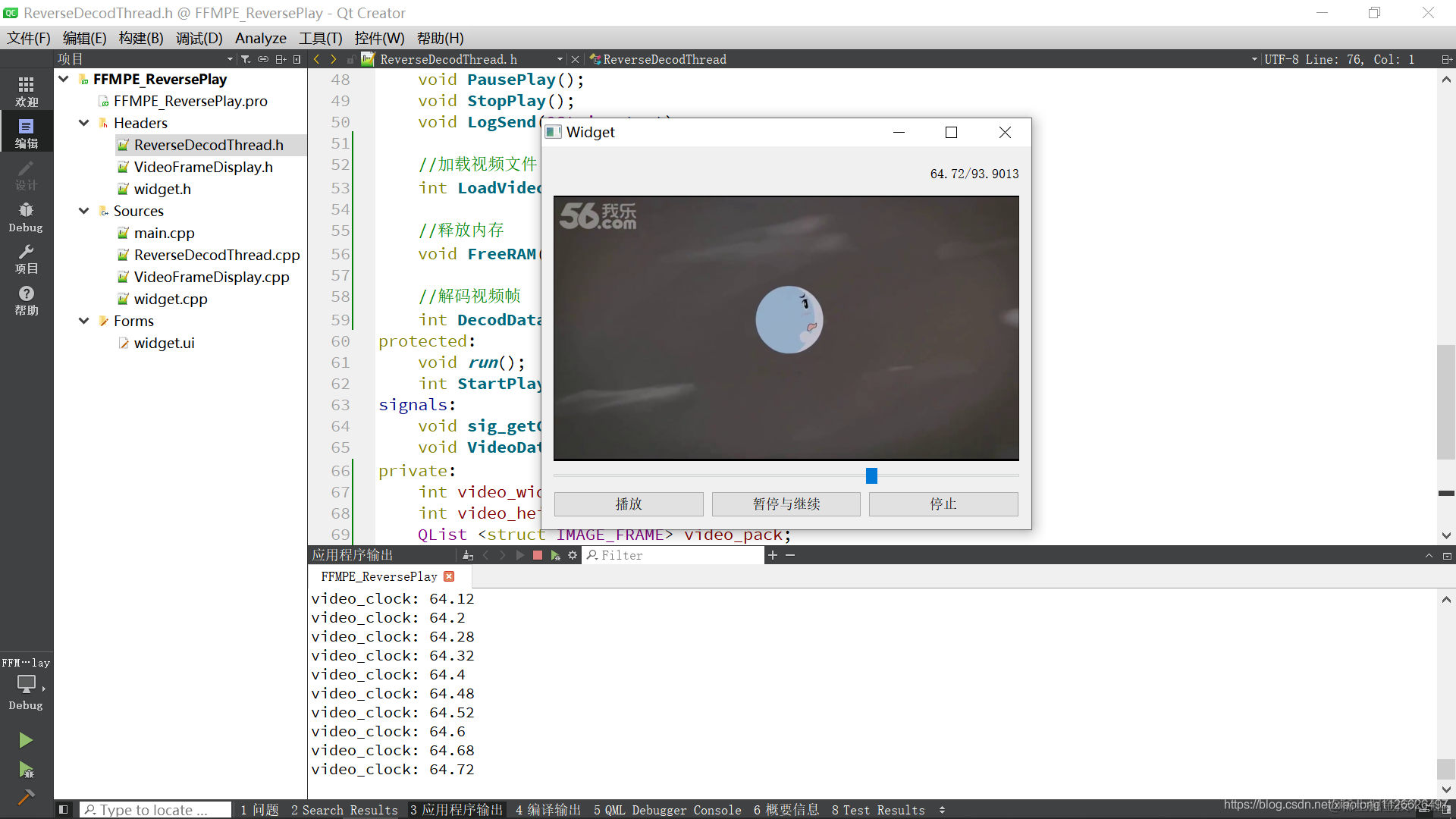Click the Filter input in output pane
Viewport: 1456px width, 819px height.
(x=675, y=555)
